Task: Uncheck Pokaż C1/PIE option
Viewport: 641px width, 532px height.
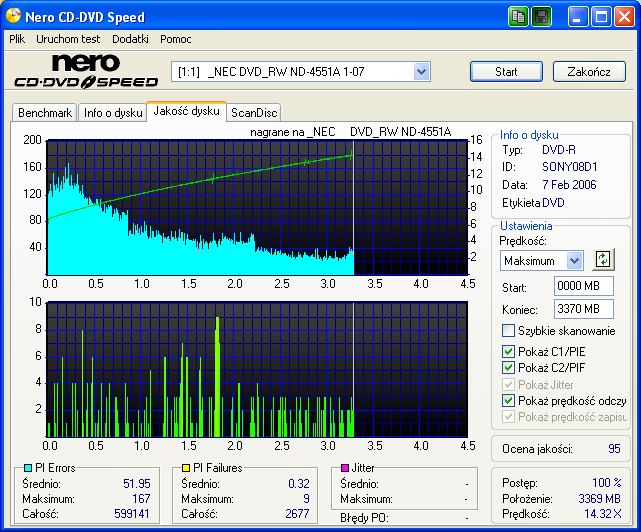Action: coord(509,352)
